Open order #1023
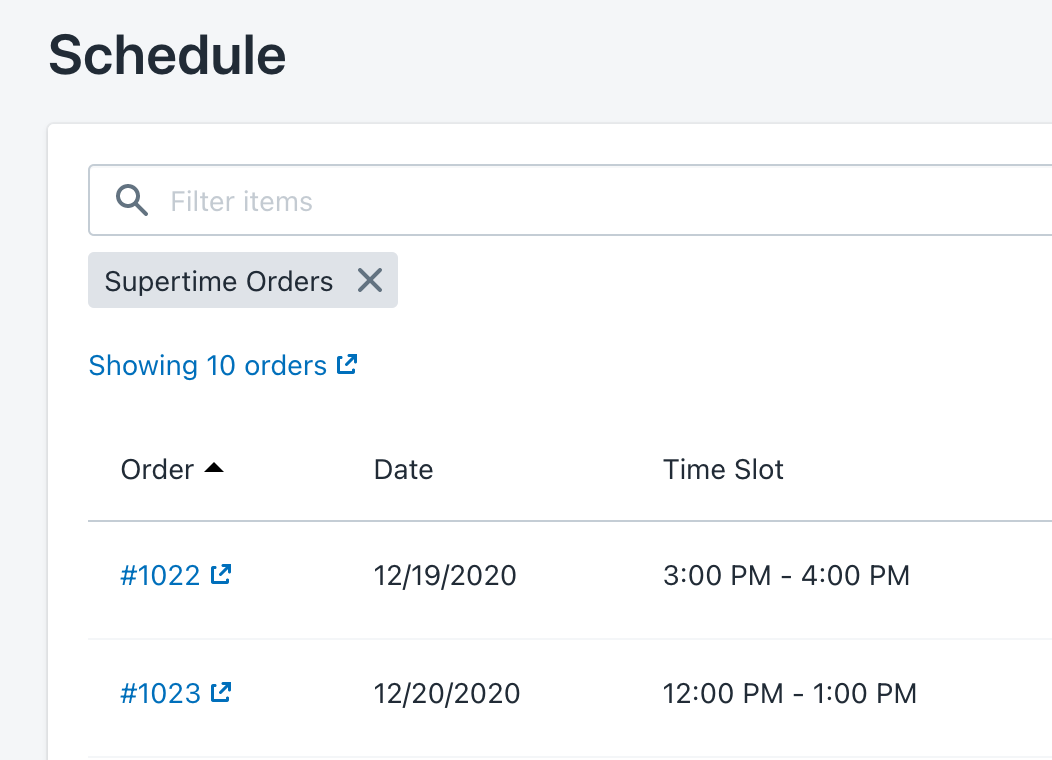 pos(160,693)
